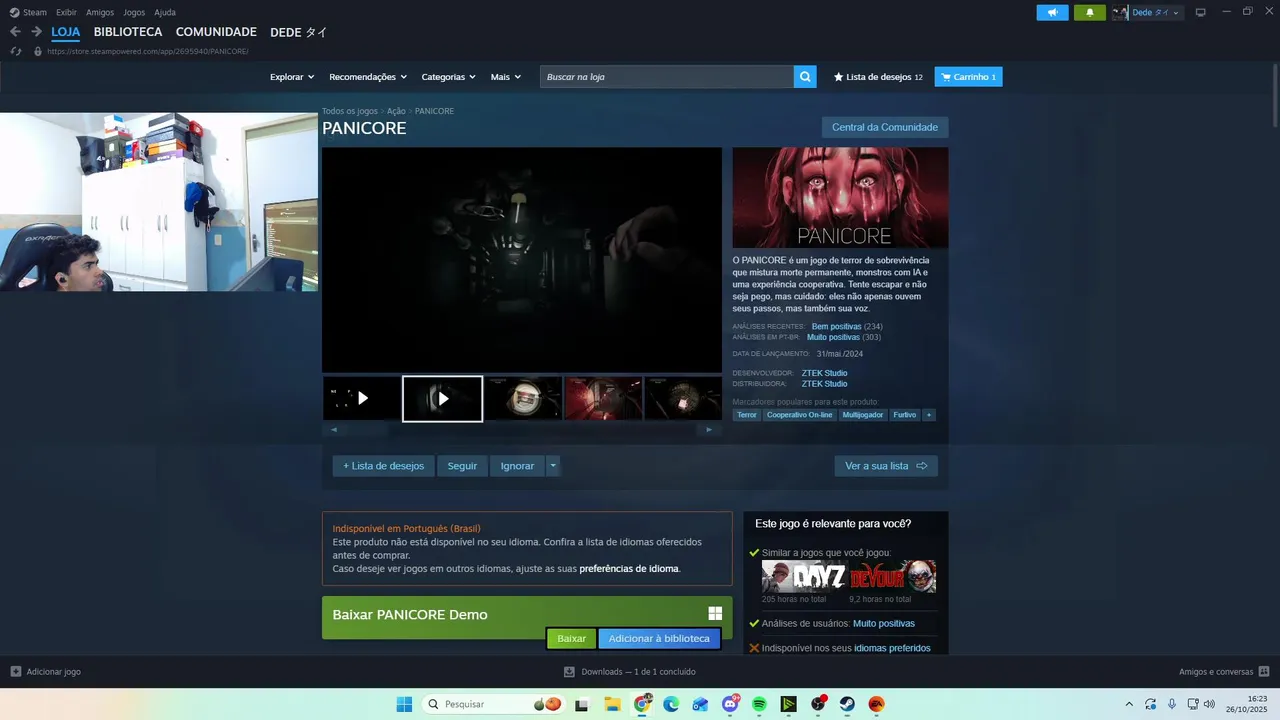Image resolution: width=1280 pixels, height=720 pixels.
Task: Open the Jogos menu
Action: click(134, 12)
